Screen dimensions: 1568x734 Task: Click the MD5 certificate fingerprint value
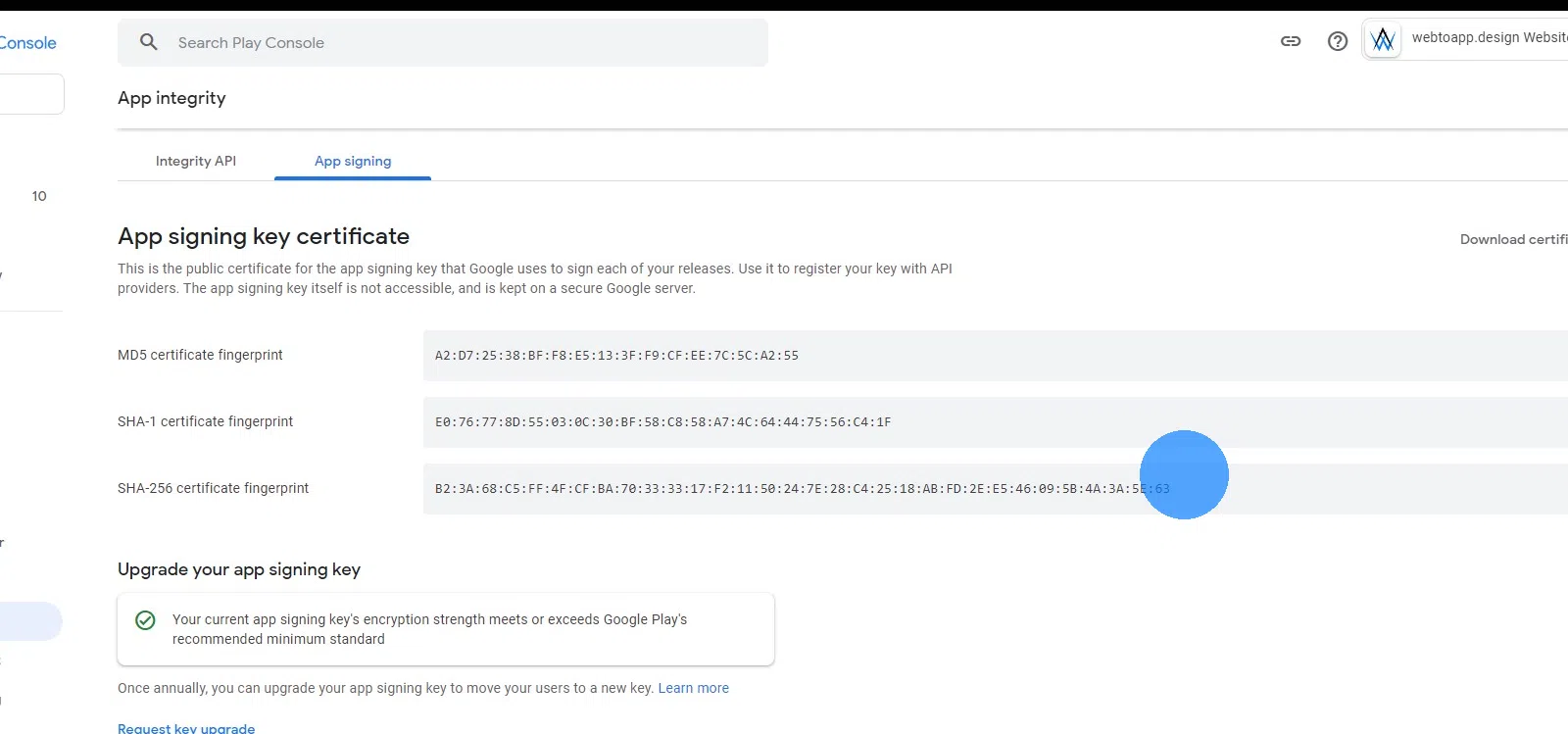point(616,356)
